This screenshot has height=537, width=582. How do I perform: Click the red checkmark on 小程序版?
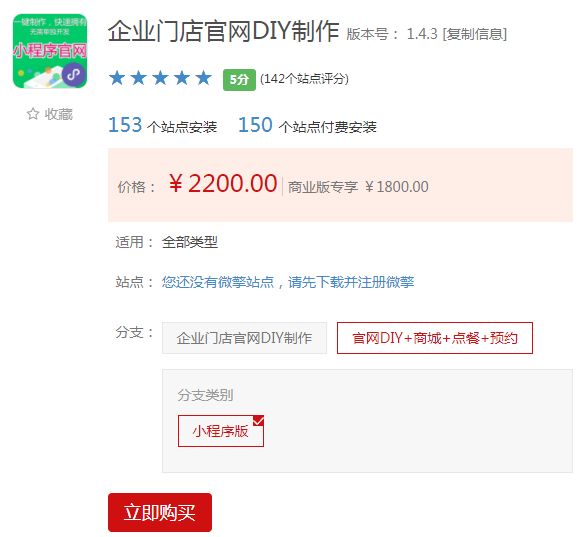coord(258,420)
